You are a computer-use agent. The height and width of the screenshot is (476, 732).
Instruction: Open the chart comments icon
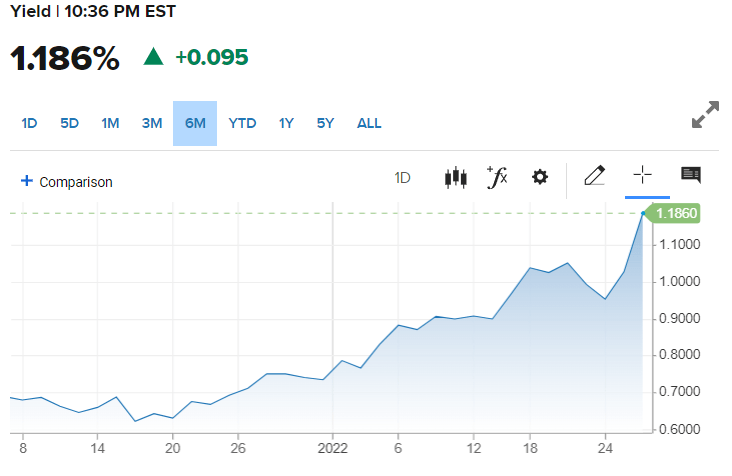(x=690, y=176)
